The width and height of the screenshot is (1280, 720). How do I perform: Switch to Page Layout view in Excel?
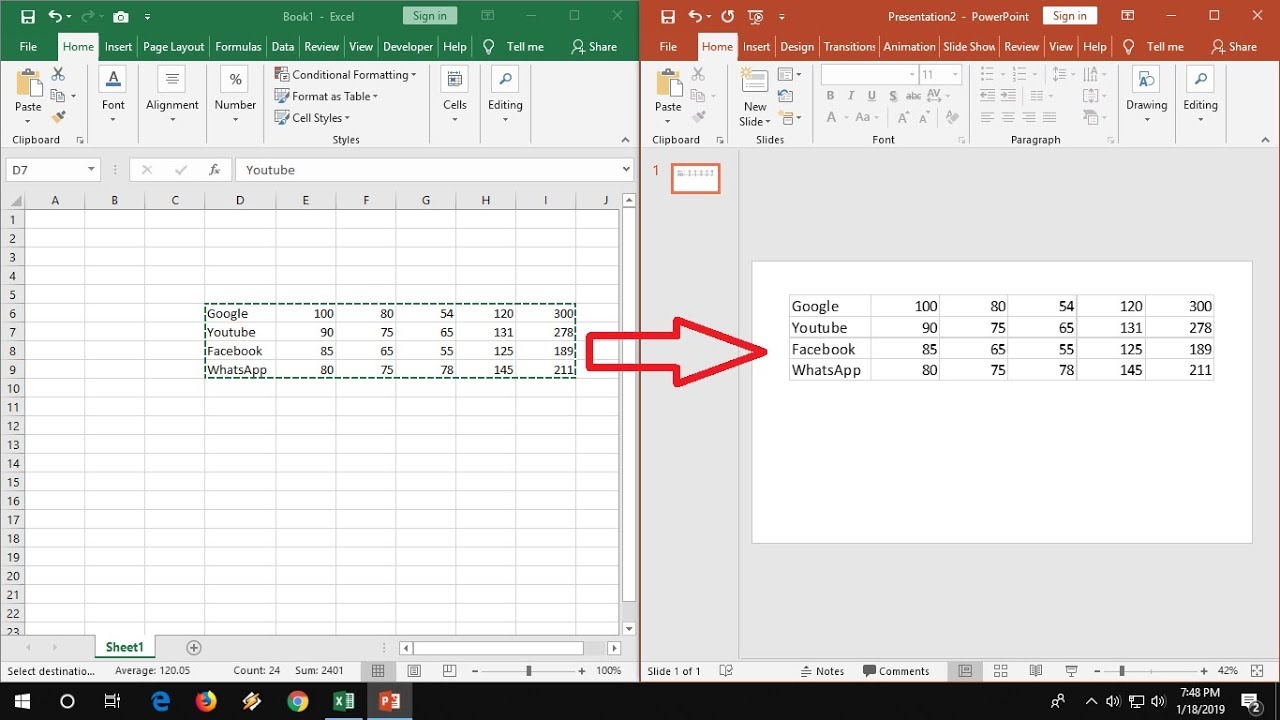[414, 671]
